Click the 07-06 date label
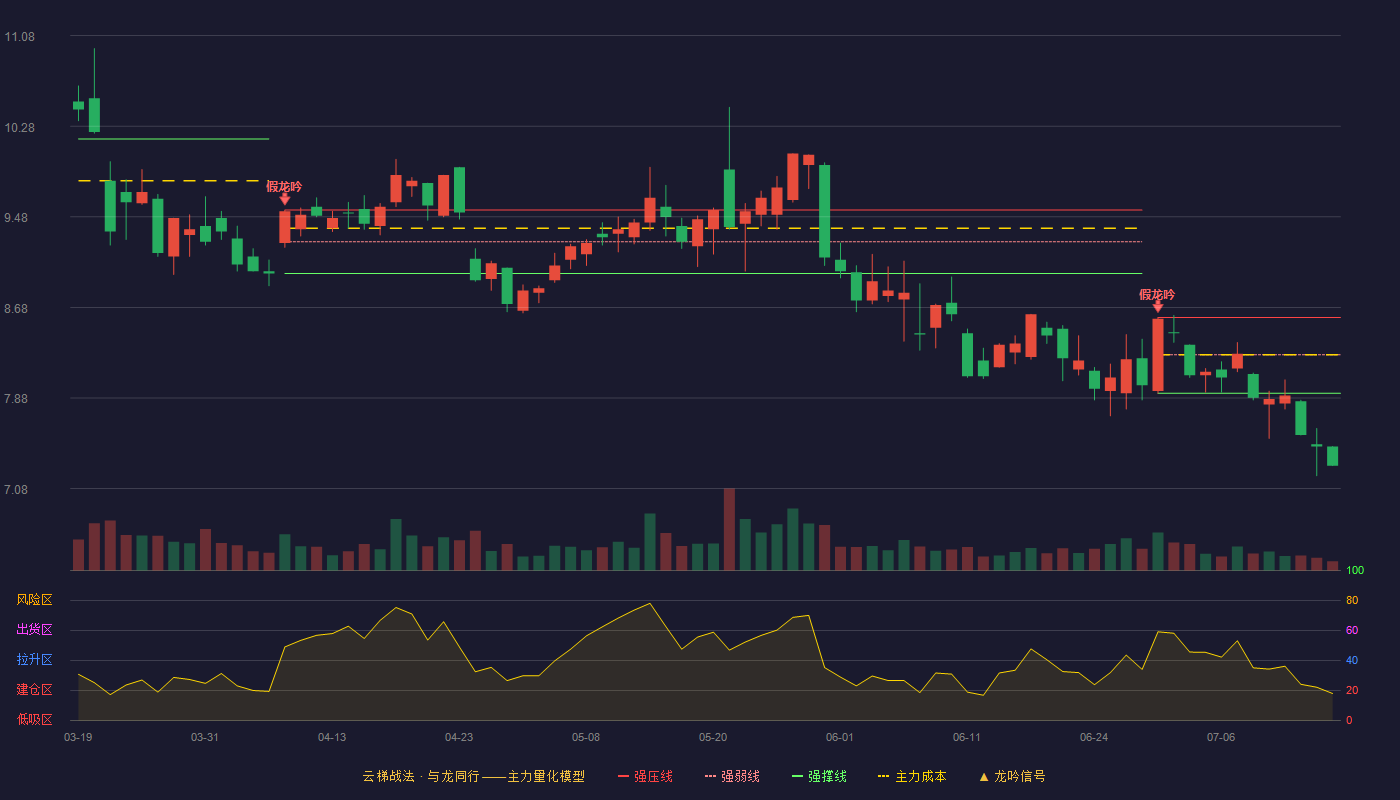 pos(1221,737)
